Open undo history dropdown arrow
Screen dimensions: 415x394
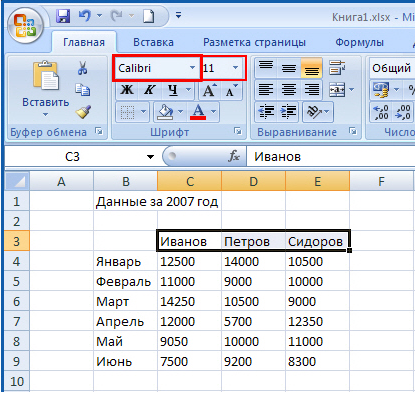point(99,15)
